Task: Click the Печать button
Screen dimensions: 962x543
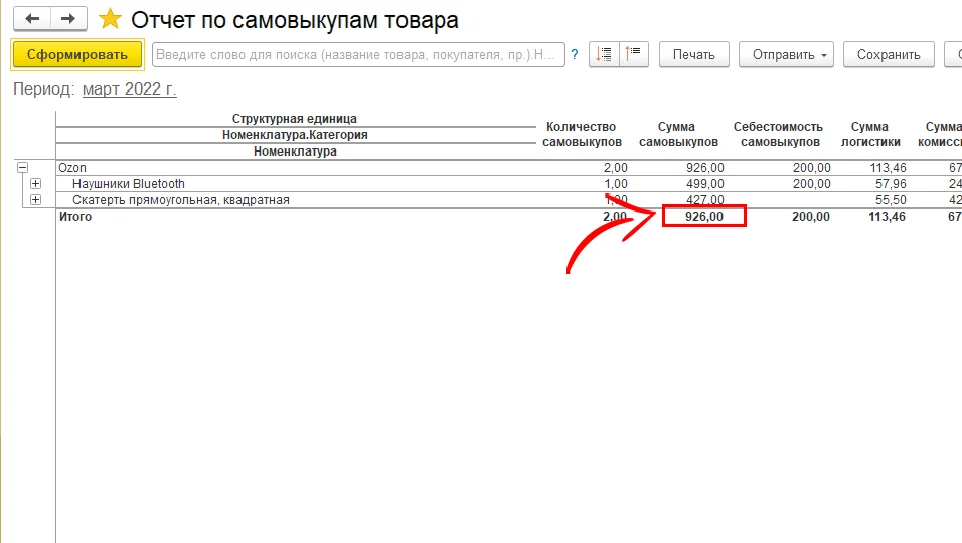Action: point(694,55)
